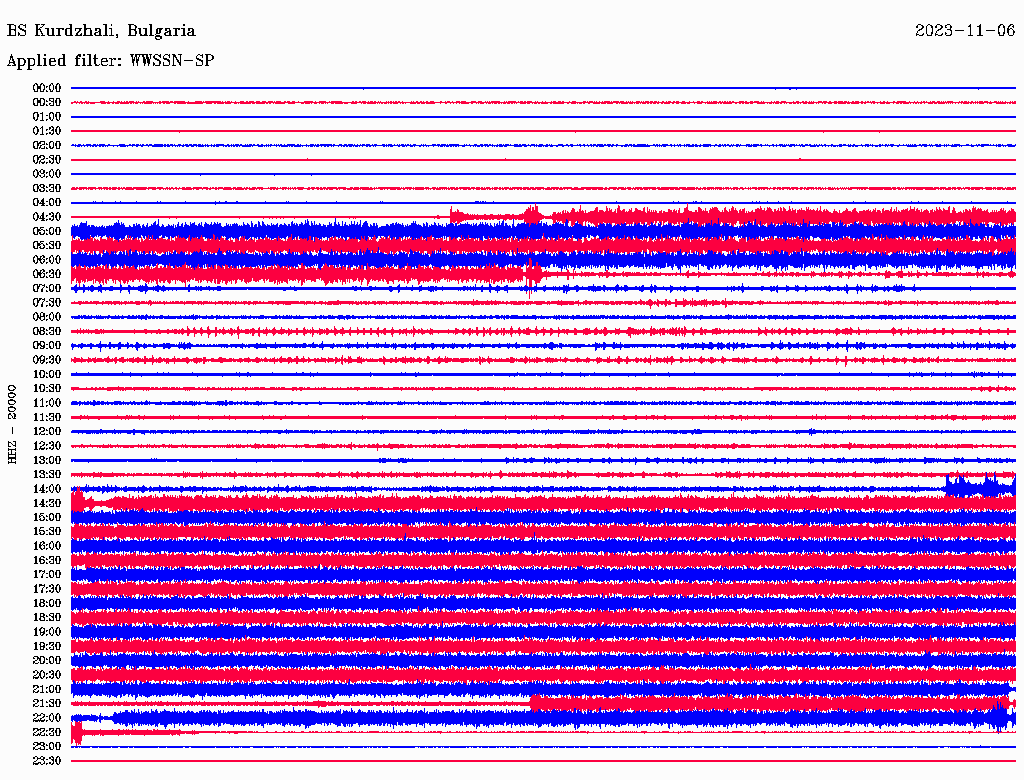Click the 17:30 time label
1024x780 pixels.
pos(47,589)
